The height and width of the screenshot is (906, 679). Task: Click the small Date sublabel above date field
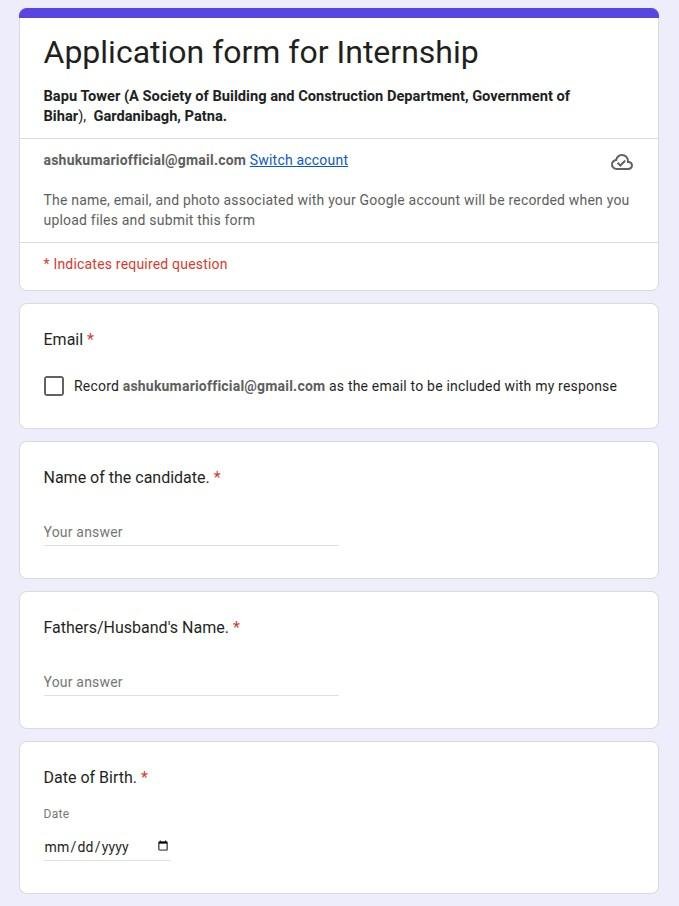tap(56, 814)
